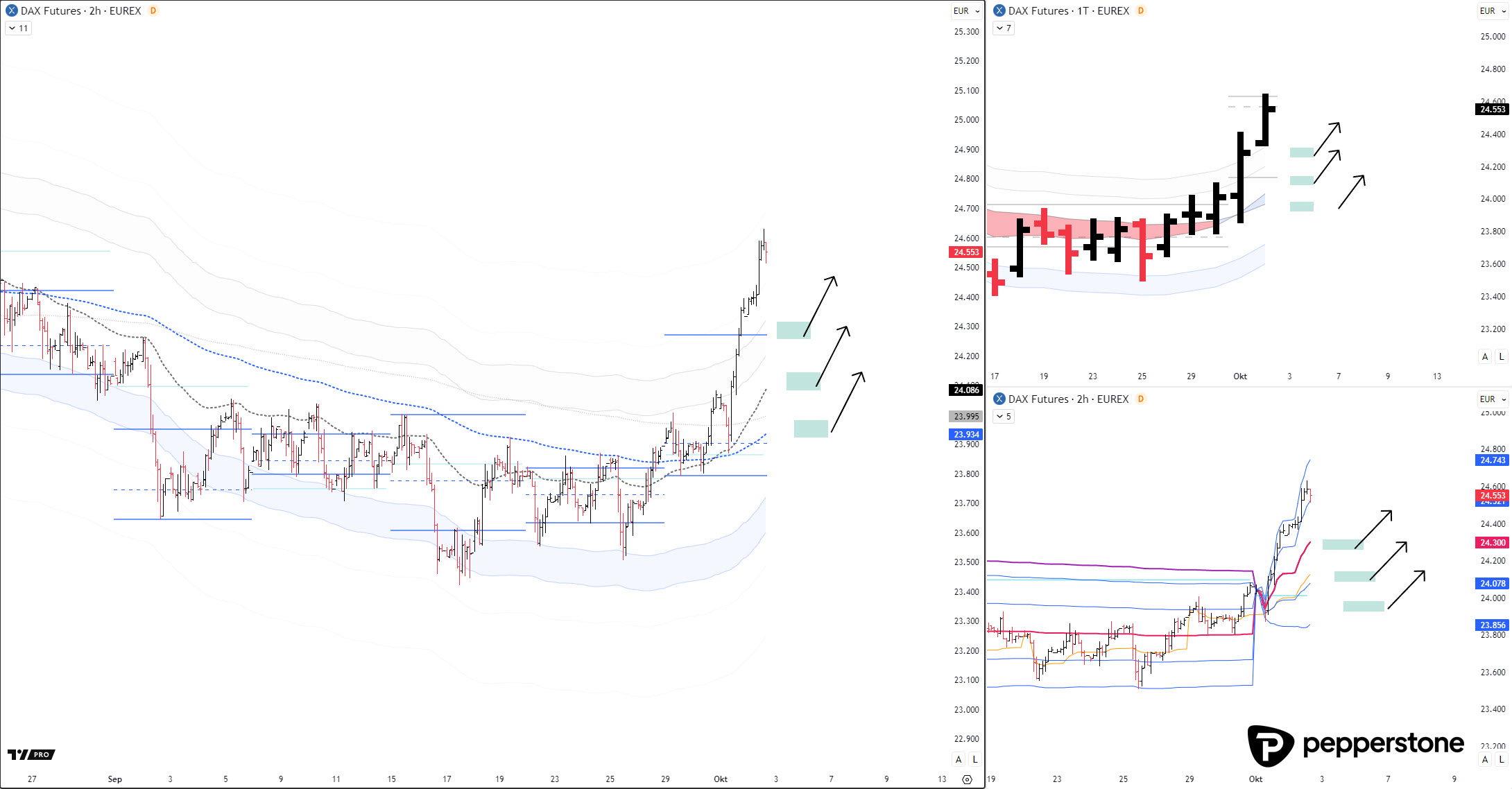The height and width of the screenshot is (789, 1512).
Task: Click DAX Futures 2h EUREX title in main chart
Action: [x=80, y=11]
